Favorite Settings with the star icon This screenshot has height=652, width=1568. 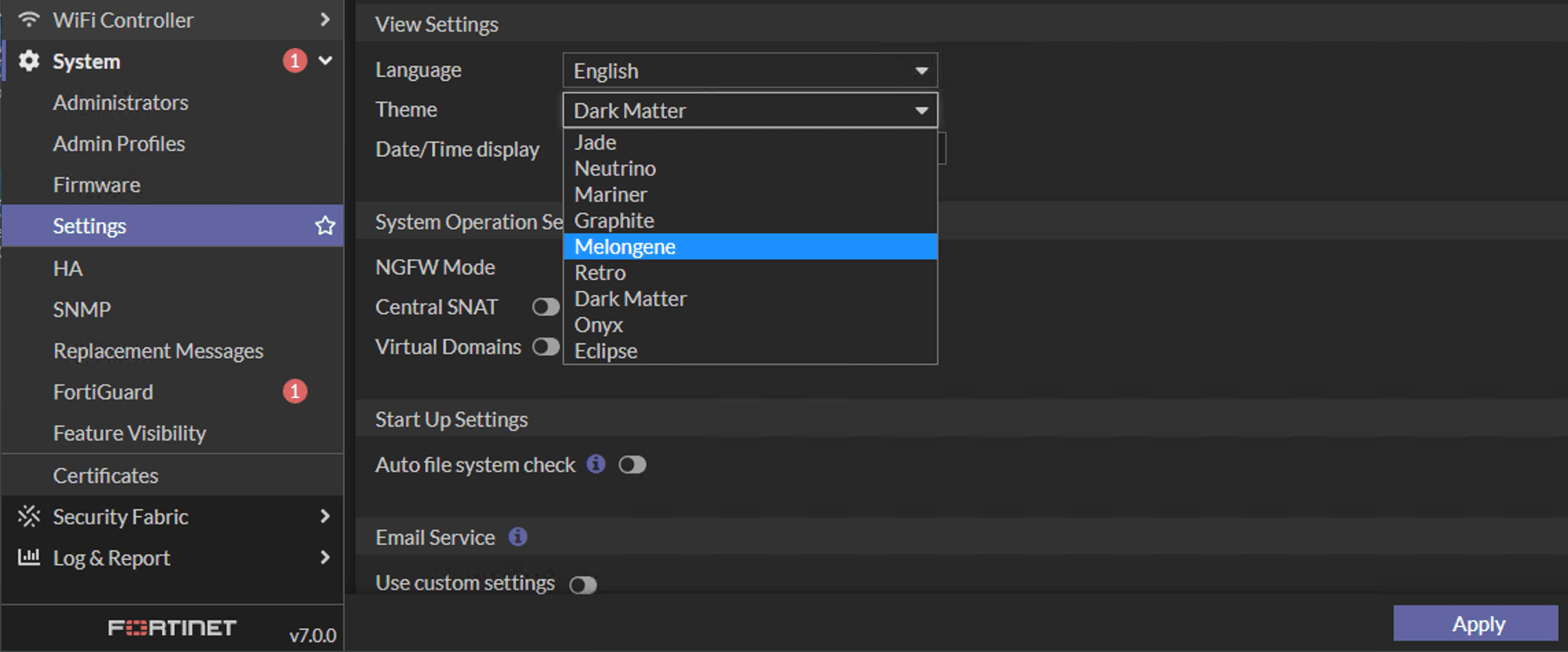click(x=324, y=226)
